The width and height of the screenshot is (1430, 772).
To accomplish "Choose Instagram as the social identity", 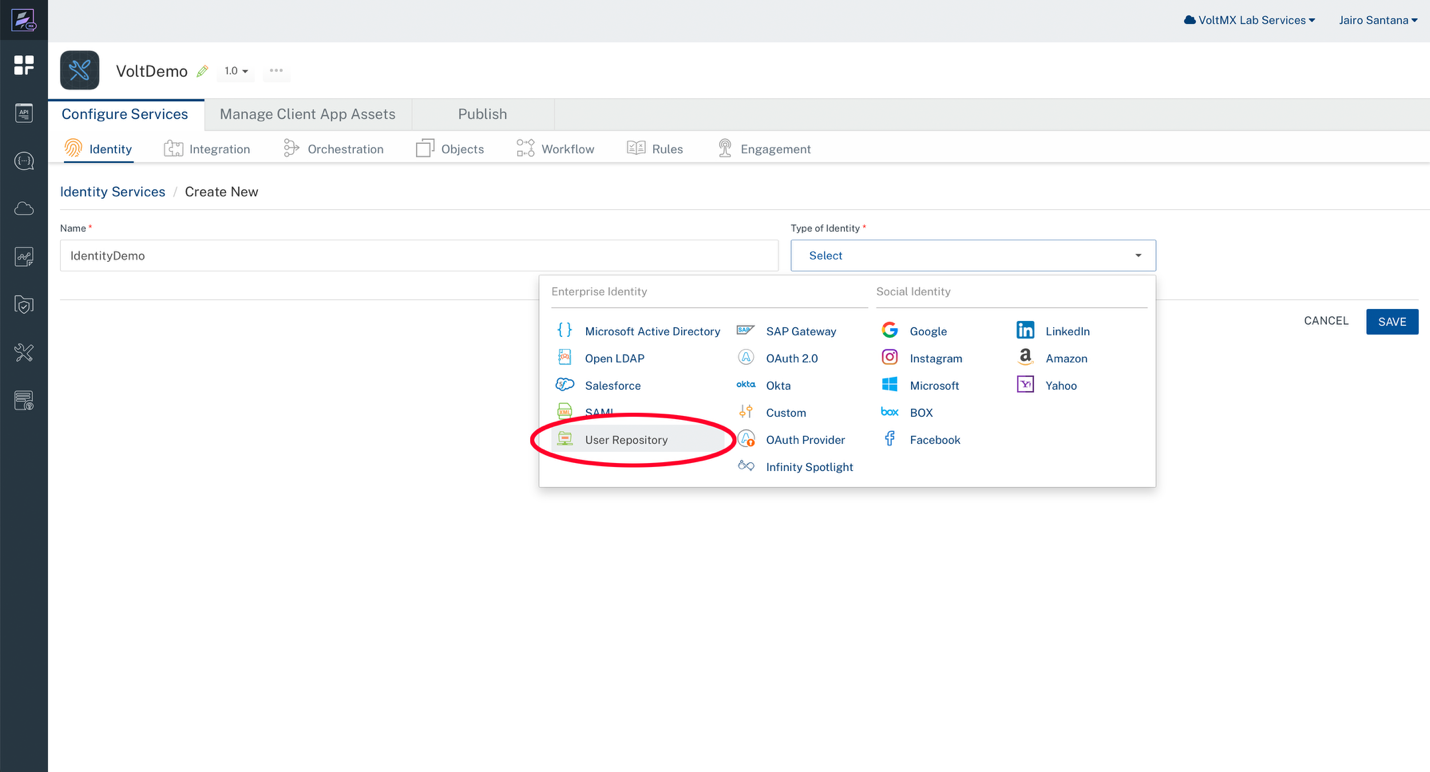I will [922, 358].
